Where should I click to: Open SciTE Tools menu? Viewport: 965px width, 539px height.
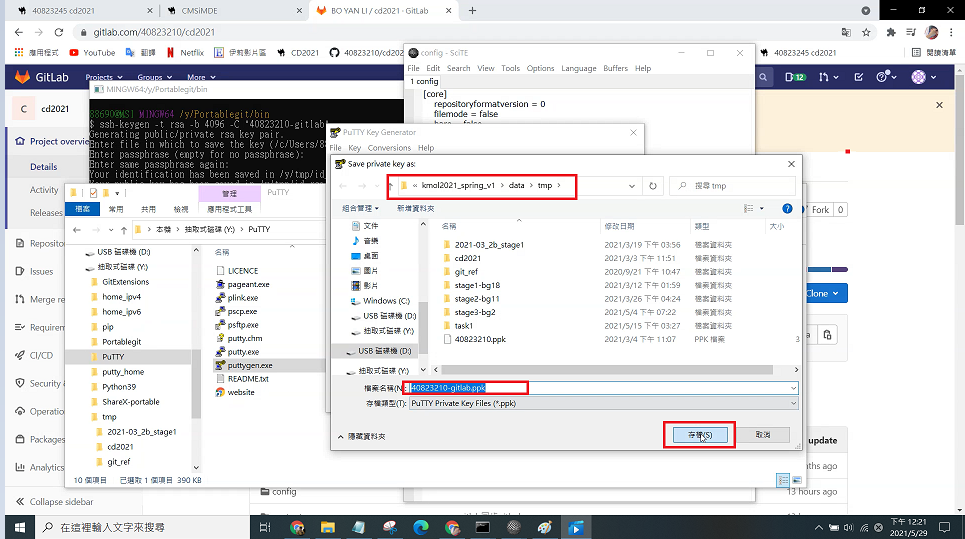(x=510, y=68)
